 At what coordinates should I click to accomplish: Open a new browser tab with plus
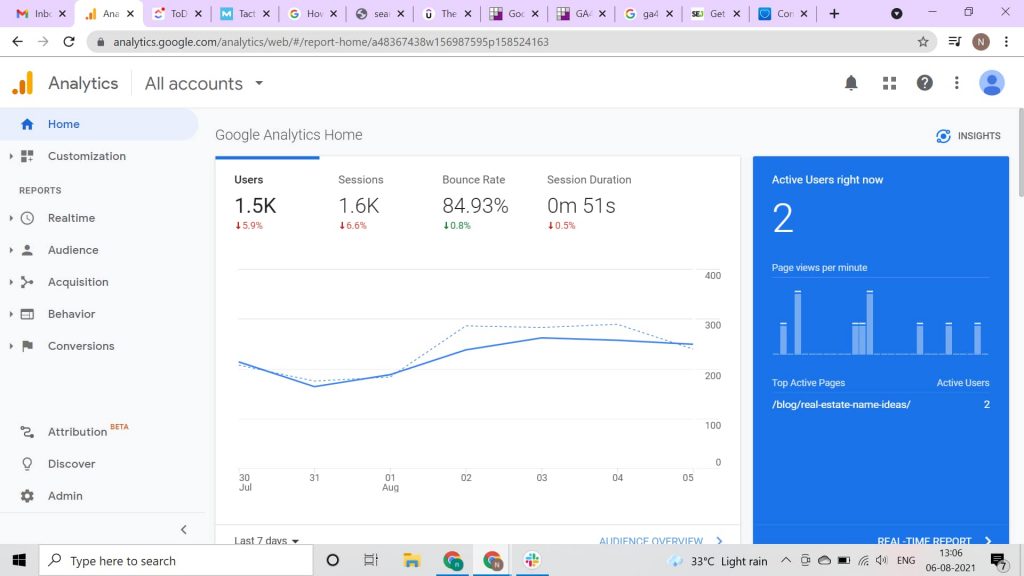[x=834, y=13]
